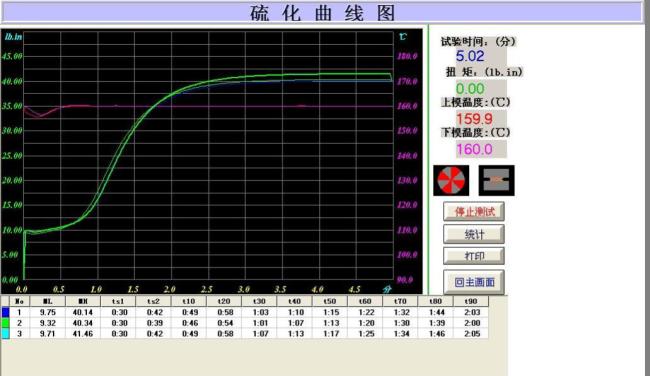Print the curve using 打印 button
The height and width of the screenshot is (376, 650).
[x=474, y=256]
